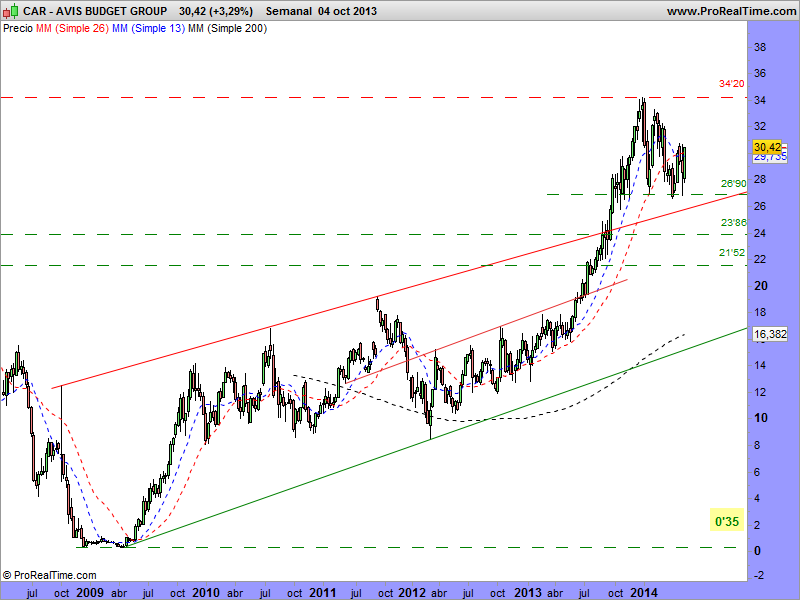The width and height of the screenshot is (800, 600).
Task: Select the MM (Simple 200) indicator label
Action: point(227,29)
